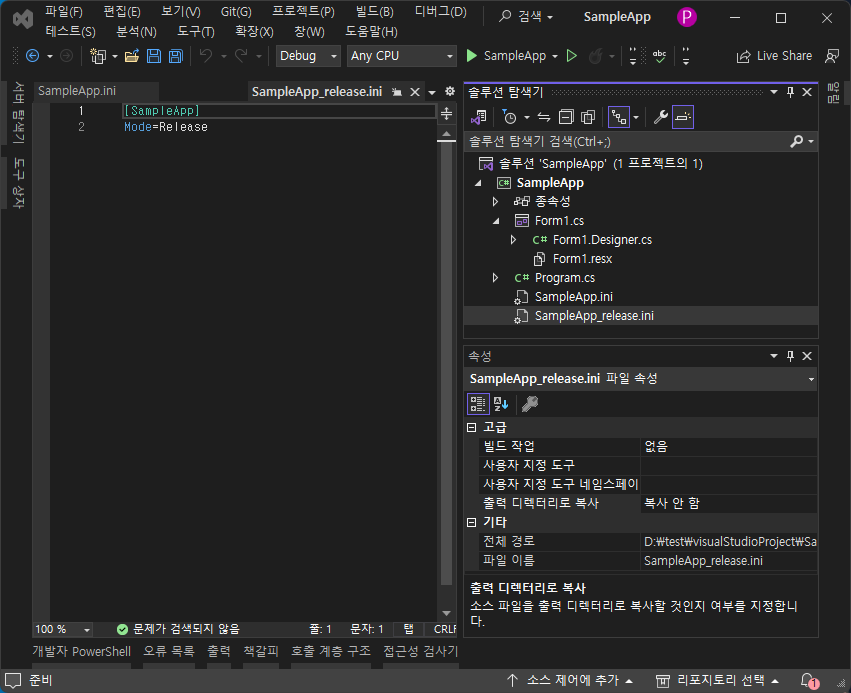Click Show All Files icon
This screenshot has width=851, height=693.
(588, 117)
